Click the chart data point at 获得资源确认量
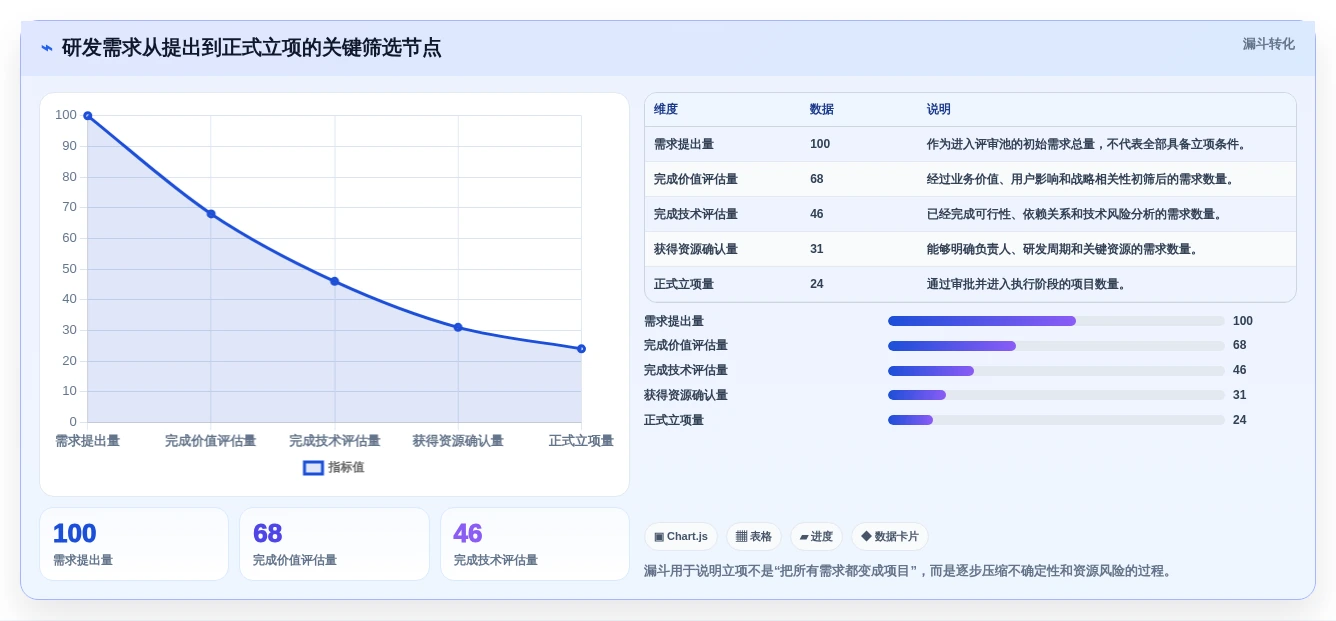 (x=458, y=327)
